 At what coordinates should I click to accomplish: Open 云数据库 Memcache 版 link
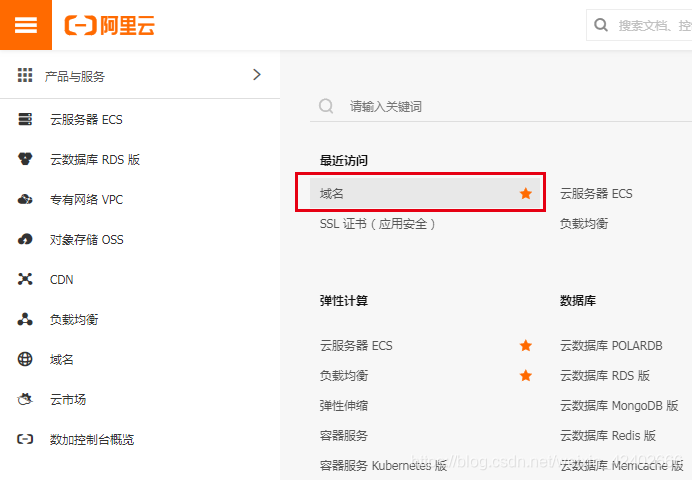point(622,465)
